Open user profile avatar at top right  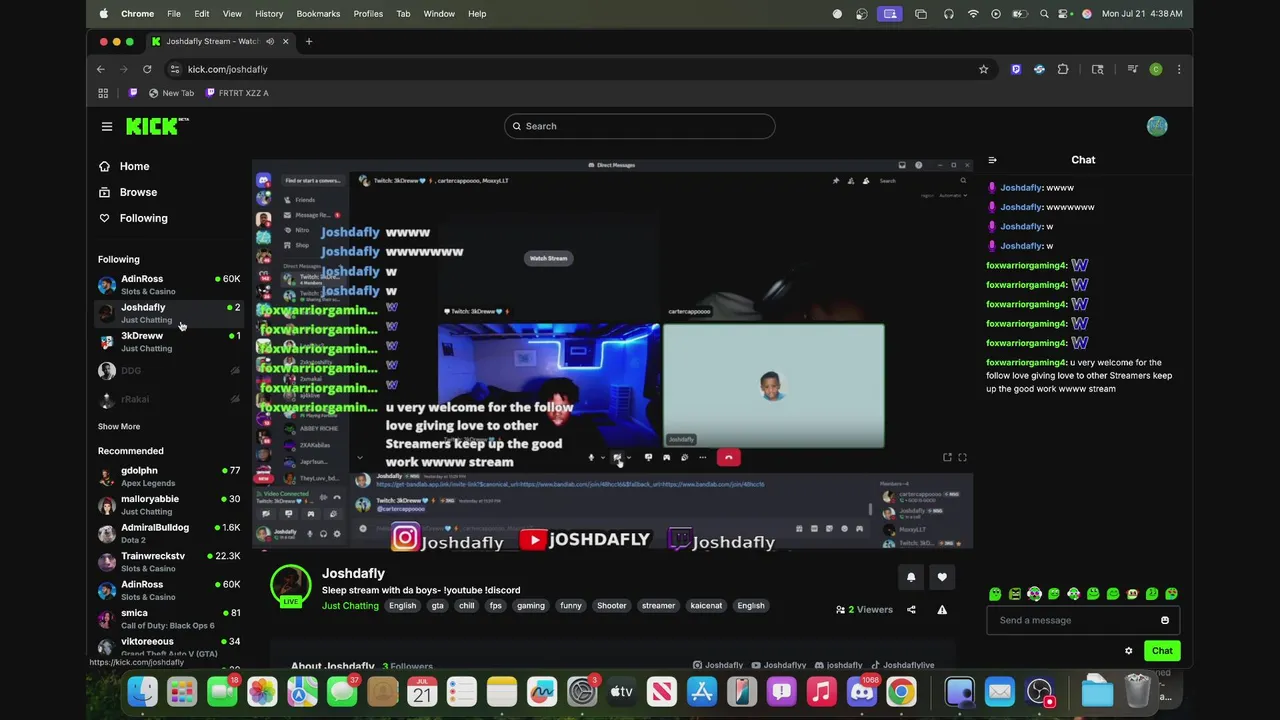tap(1157, 126)
